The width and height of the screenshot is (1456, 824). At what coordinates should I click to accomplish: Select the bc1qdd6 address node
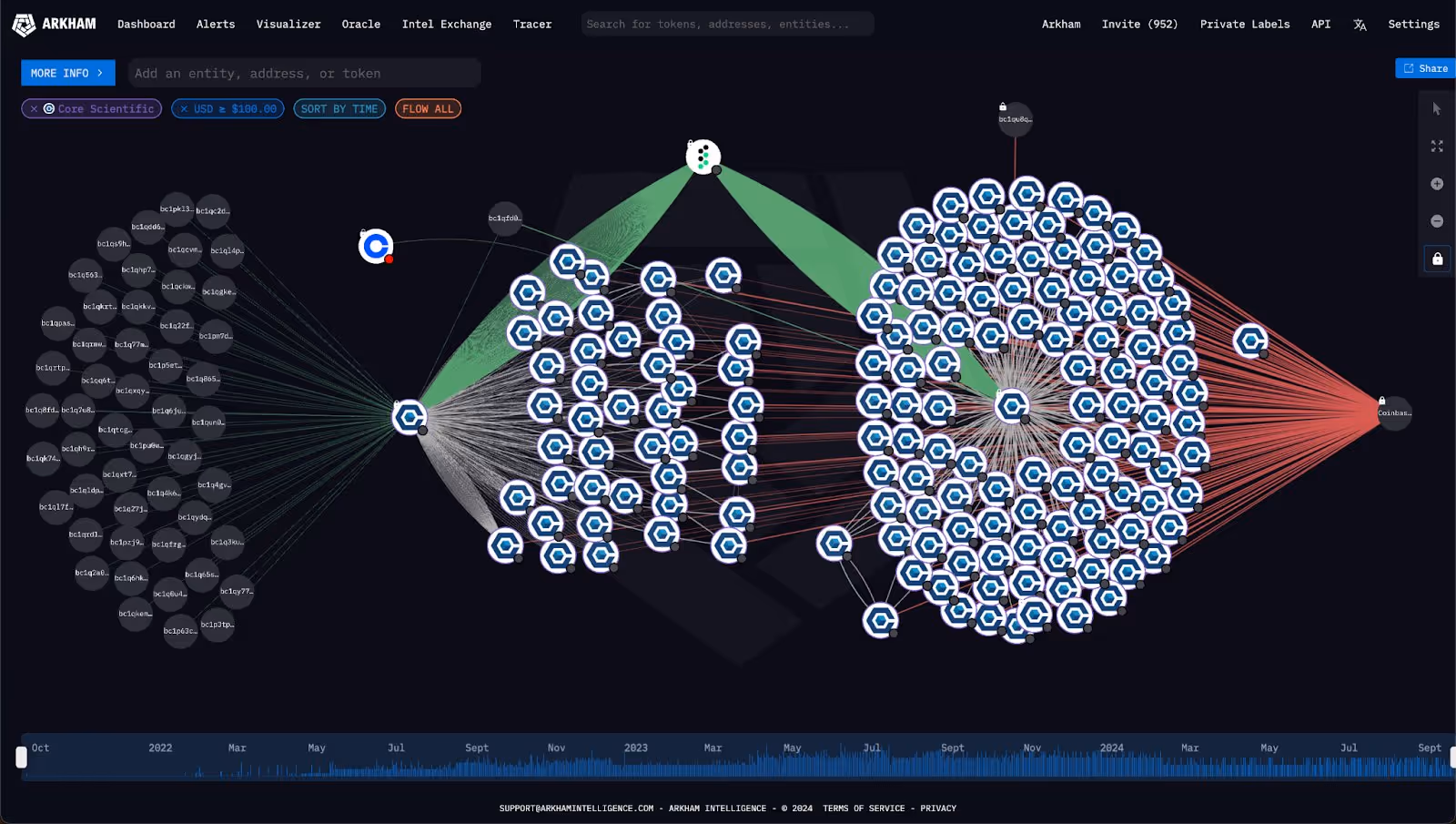pyautogui.click(x=148, y=227)
